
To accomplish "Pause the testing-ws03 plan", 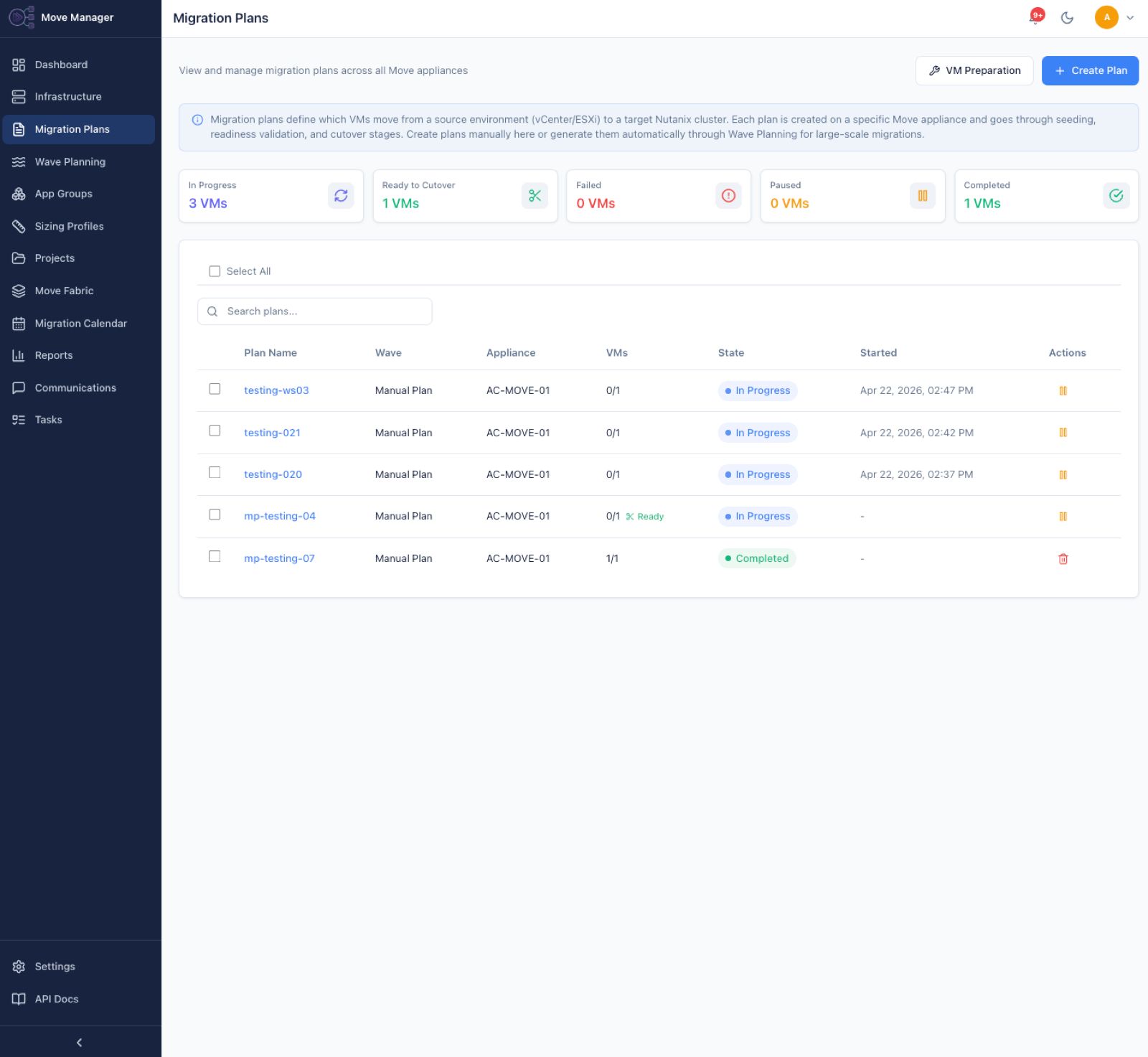I will coord(1063,391).
